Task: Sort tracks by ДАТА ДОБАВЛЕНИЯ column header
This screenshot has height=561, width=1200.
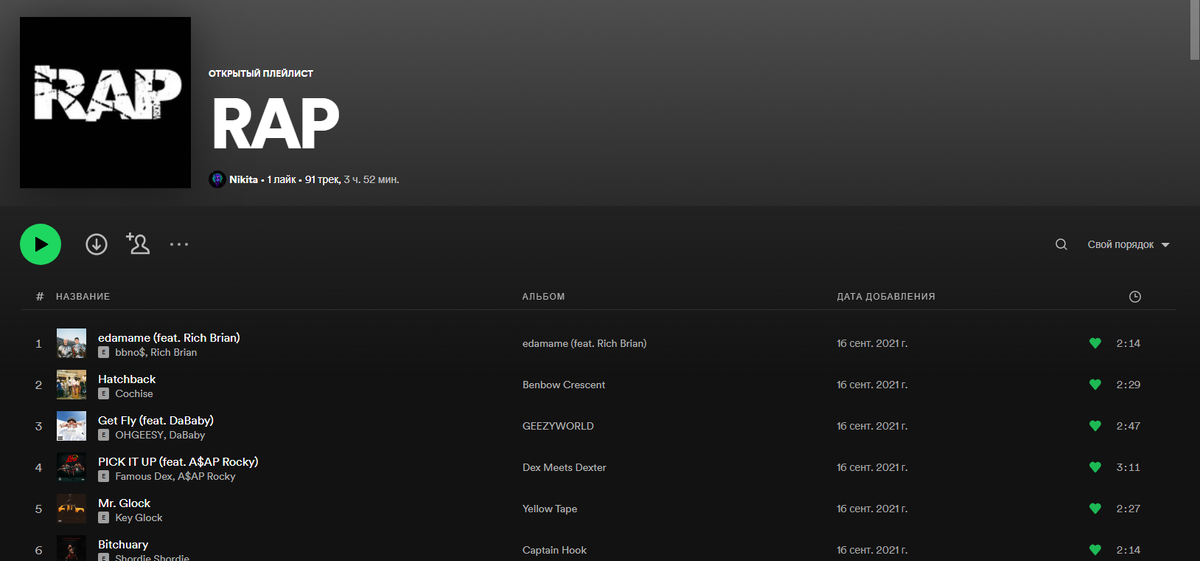Action: pos(886,297)
